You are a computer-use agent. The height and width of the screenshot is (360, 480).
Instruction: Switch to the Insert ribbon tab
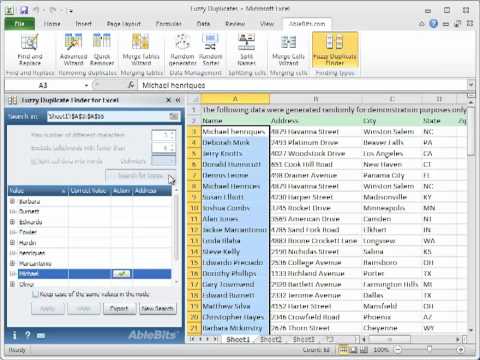(x=83, y=24)
